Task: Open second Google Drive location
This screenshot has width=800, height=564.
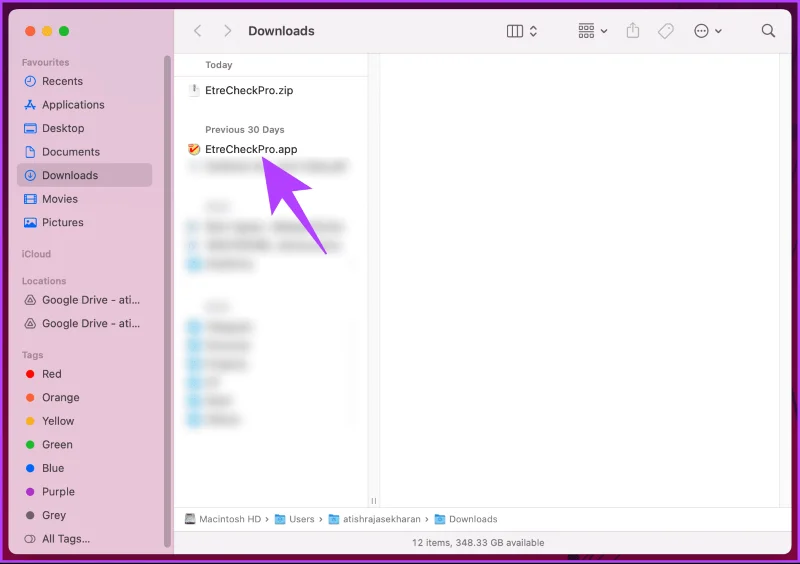Action: click(85, 324)
